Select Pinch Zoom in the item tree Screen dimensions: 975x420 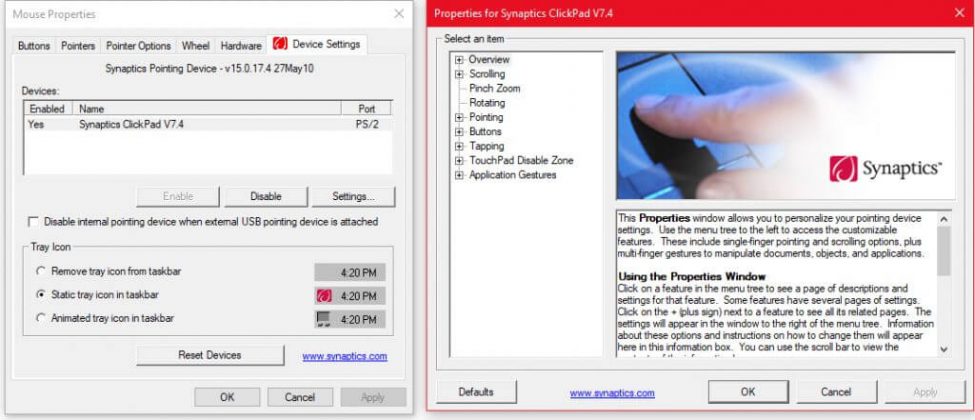click(494, 89)
